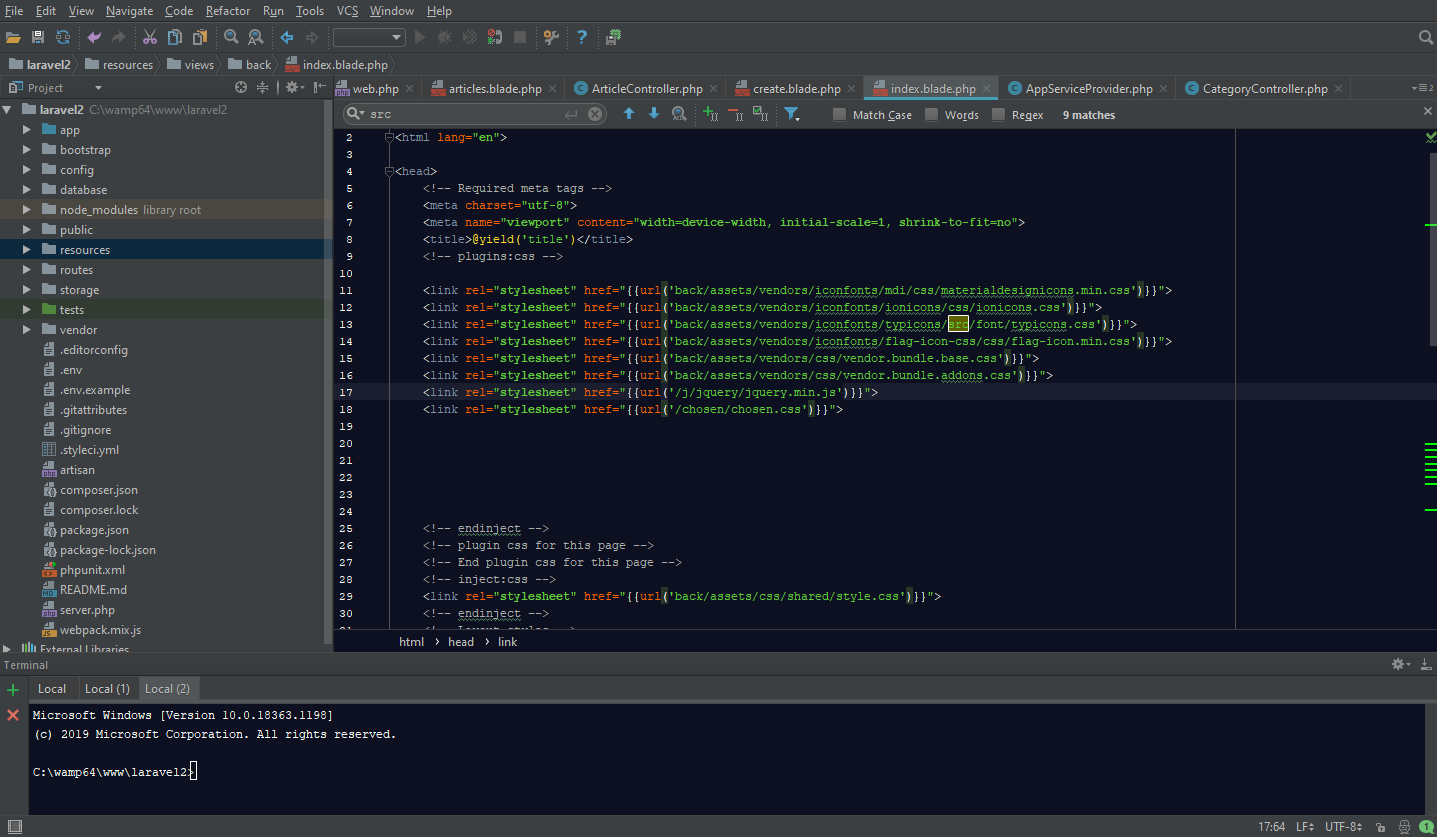Click the blue Back navigation arrow
This screenshot has width=1437, height=837.
(x=287, y=37)
